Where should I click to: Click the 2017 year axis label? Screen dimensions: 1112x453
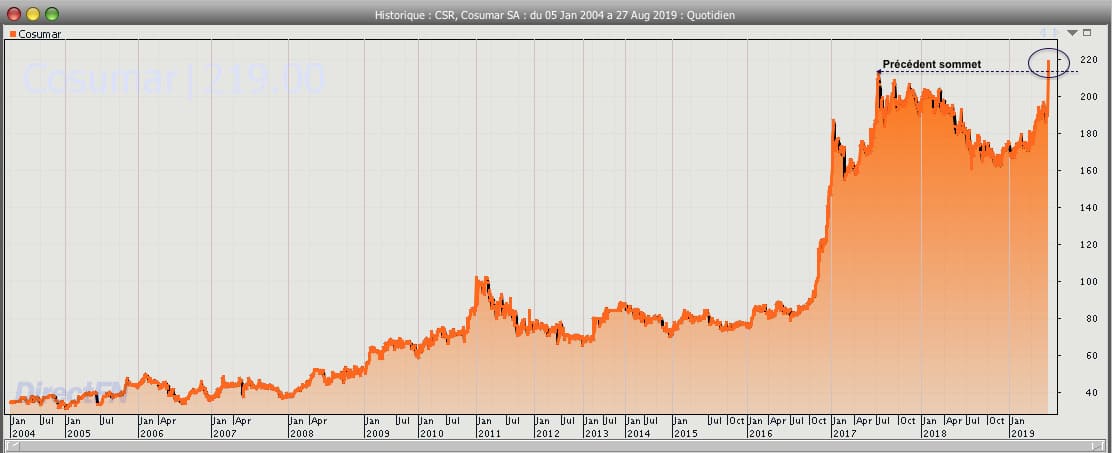coord(845,432)
